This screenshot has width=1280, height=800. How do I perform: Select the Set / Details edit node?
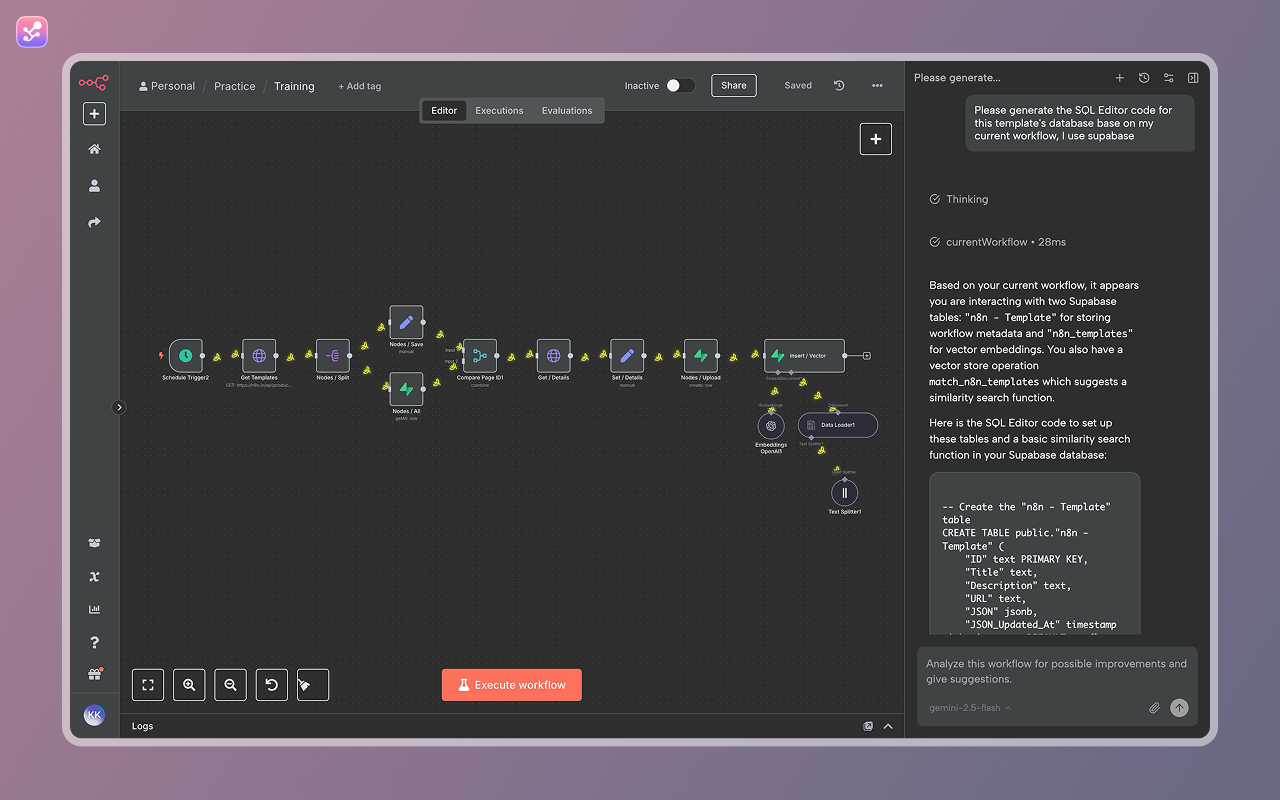(x=627, y=355)
